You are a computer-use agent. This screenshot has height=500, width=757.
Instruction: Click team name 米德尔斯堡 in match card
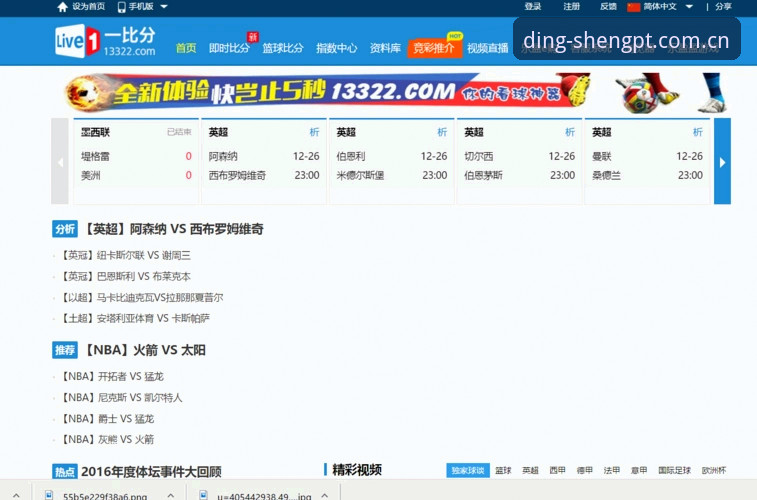[360, 175]
